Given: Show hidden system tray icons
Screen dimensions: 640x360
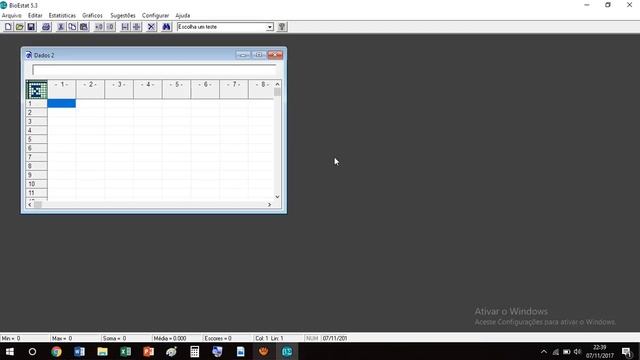Looking at the screenshot, I should [544, 352].
